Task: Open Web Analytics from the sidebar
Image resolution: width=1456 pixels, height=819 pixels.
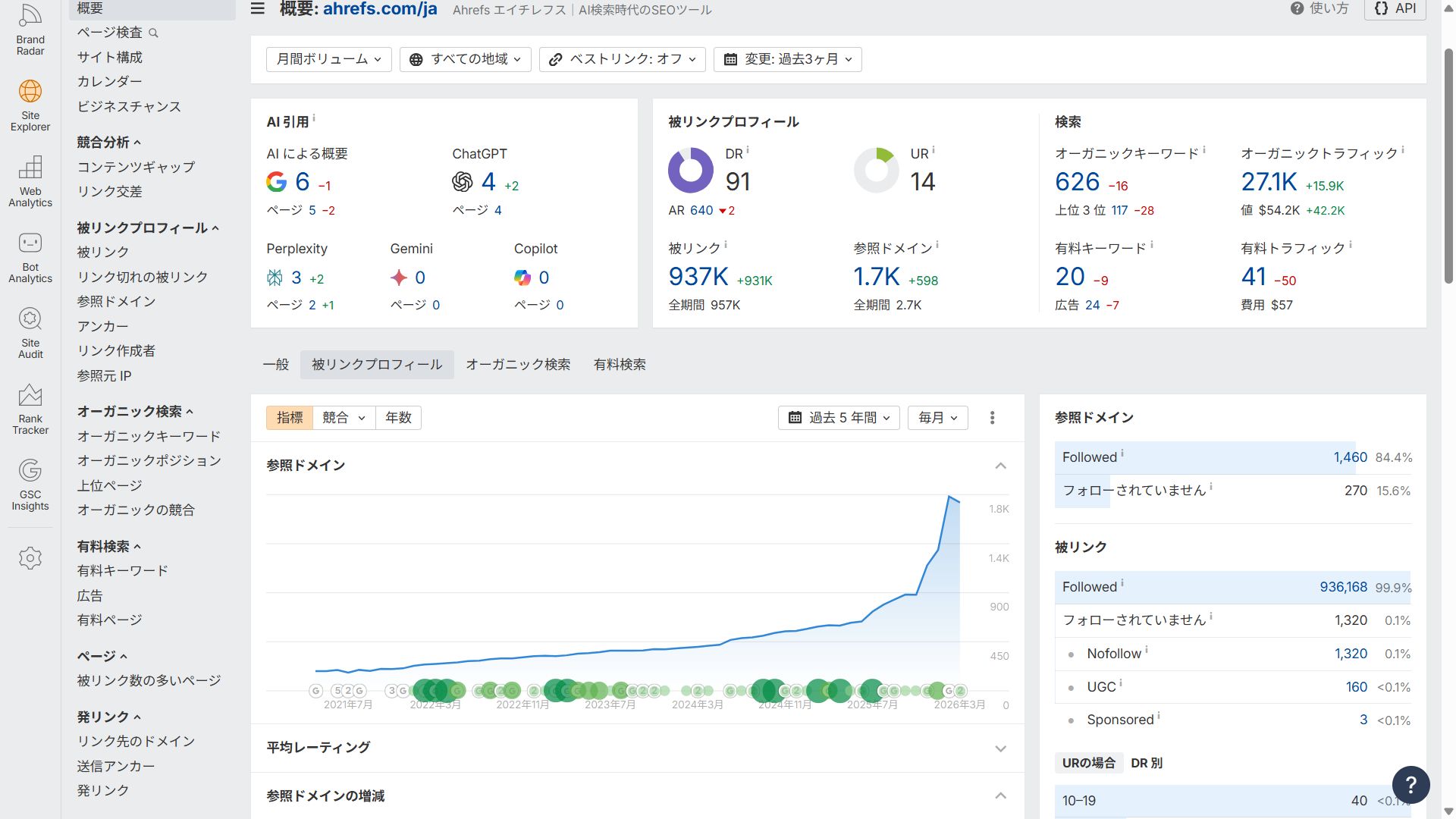Action: (x=30, y=180)
